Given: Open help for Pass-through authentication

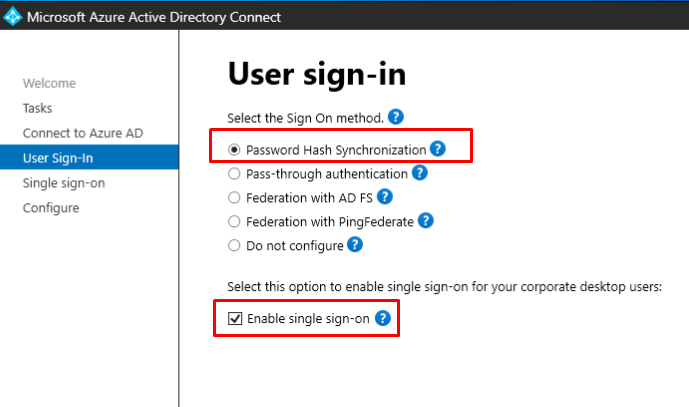Looking at the screenshot, I should point(419,173).
